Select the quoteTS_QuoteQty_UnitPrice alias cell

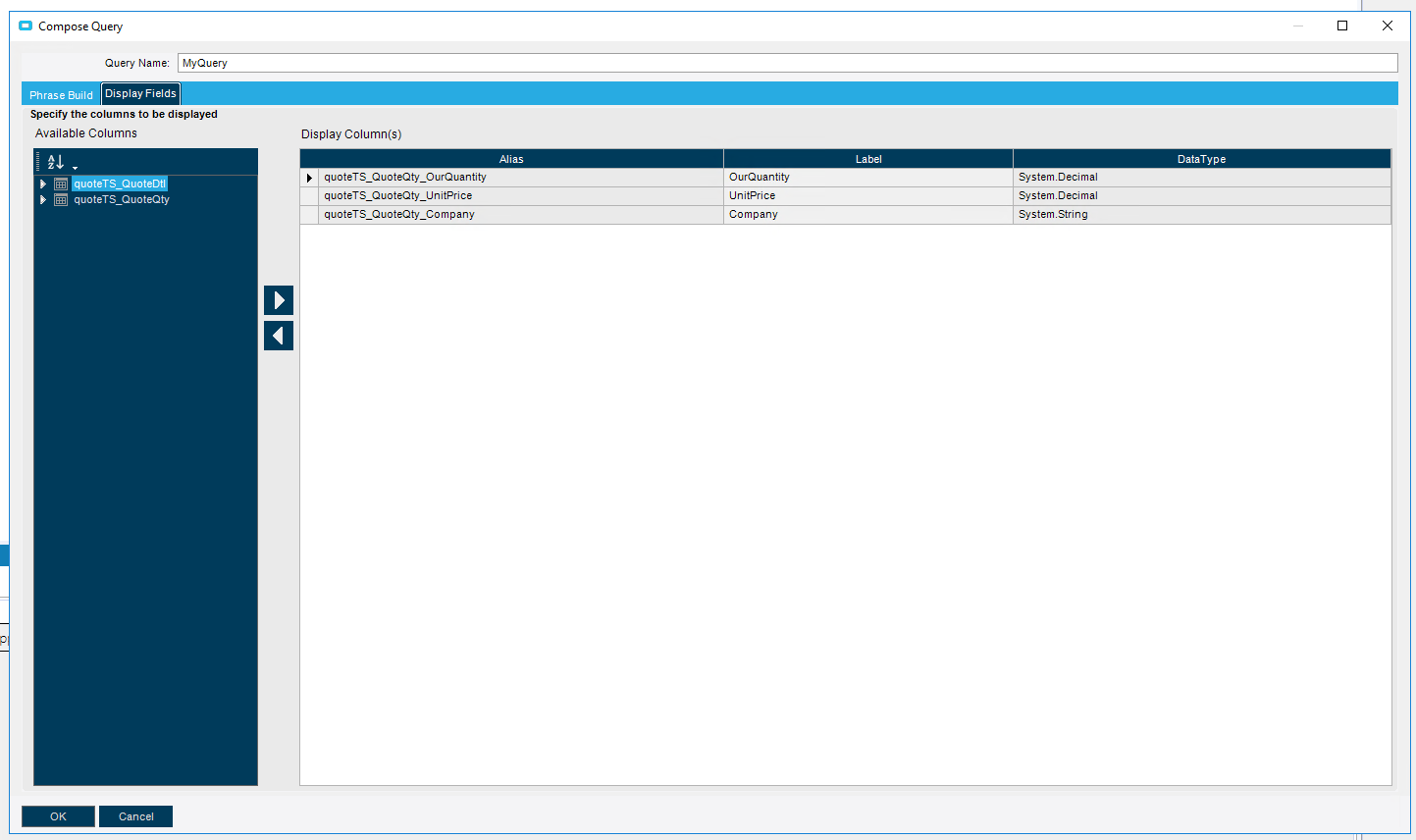(x=521, y=196)
